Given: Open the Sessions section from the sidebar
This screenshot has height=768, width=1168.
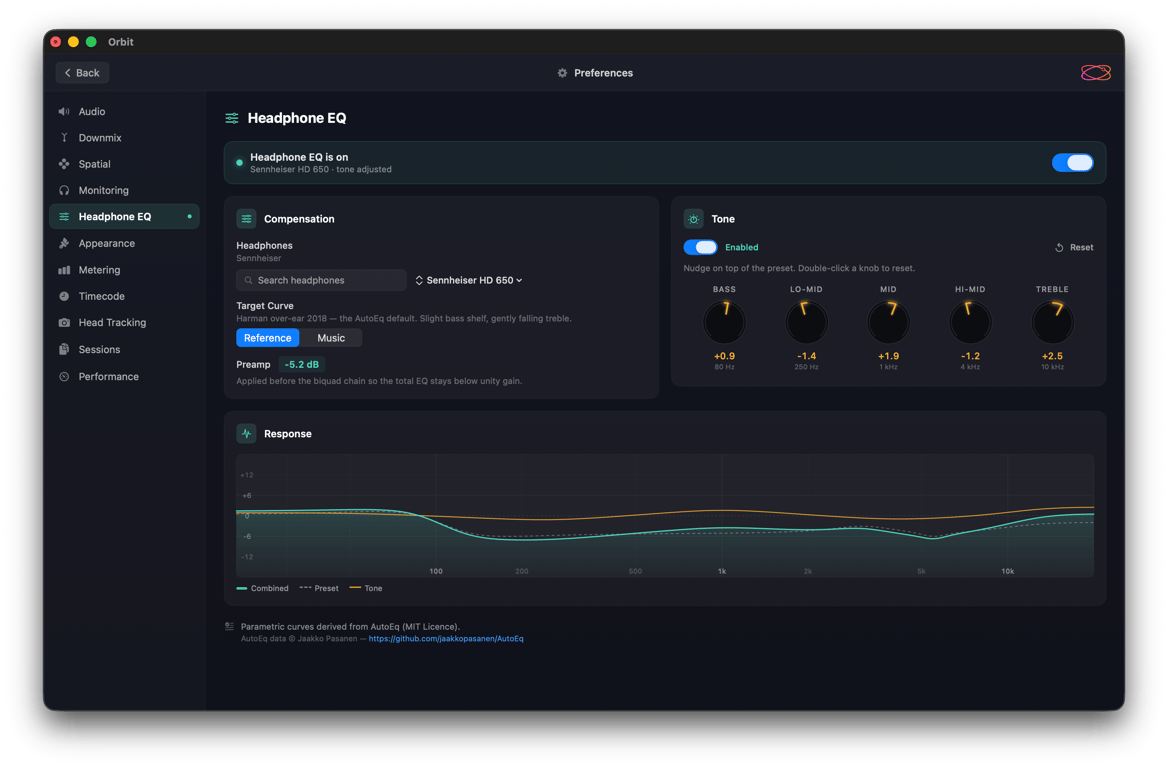Looking at the screenshot, I should [64, 349].
